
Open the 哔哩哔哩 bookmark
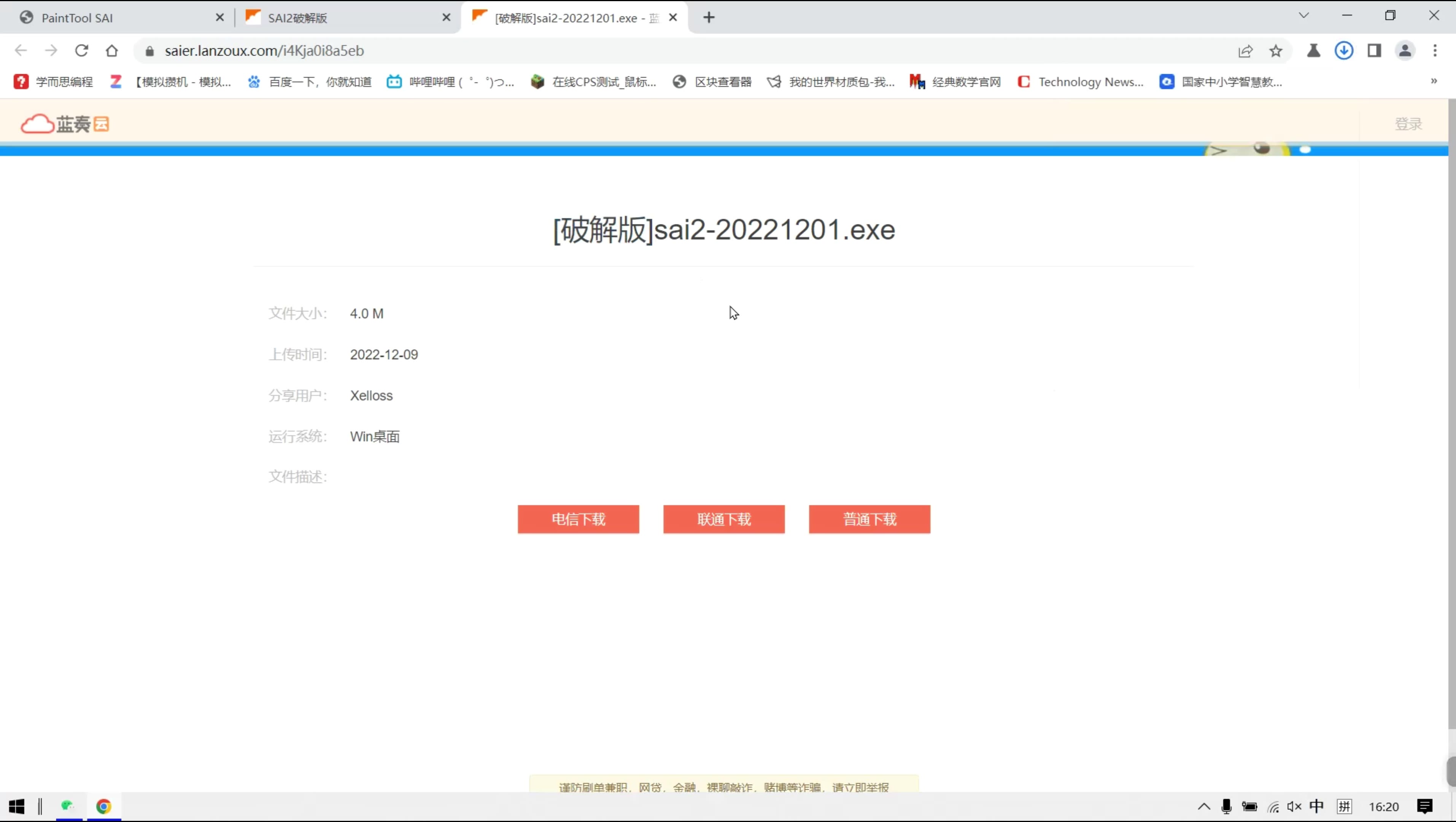tap(450, 82)
